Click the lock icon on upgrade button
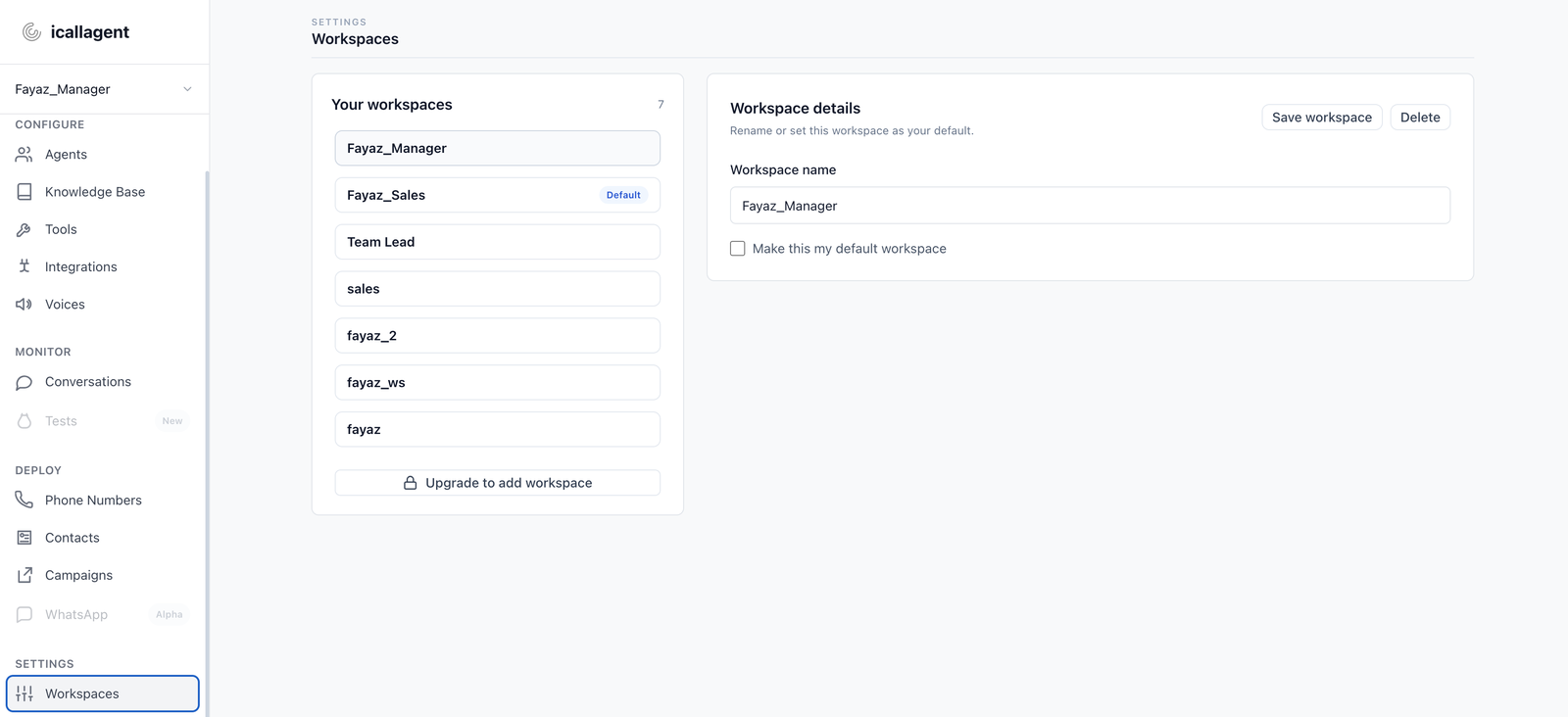The height and width of the screenshot is (717, 1568). click(411, 483)
